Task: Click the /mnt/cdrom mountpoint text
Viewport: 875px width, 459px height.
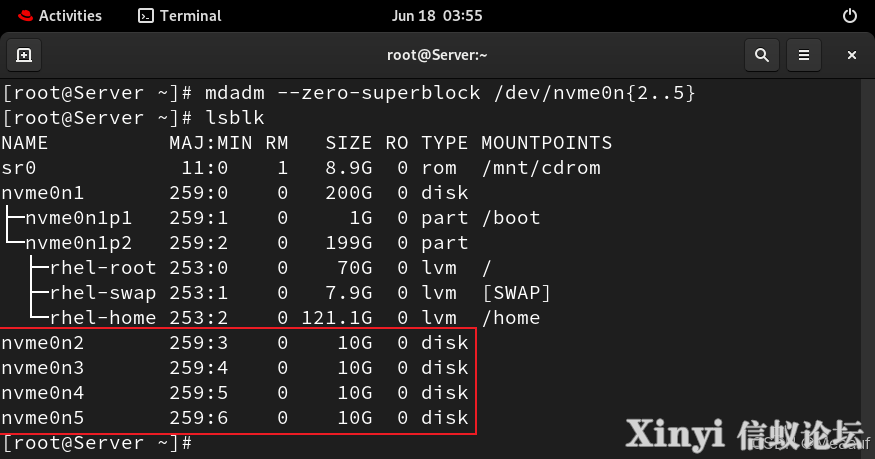Action: (x=541, y=168)
